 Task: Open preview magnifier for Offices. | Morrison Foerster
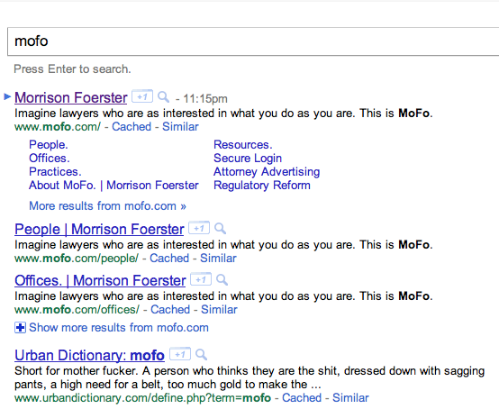point(222,280)
